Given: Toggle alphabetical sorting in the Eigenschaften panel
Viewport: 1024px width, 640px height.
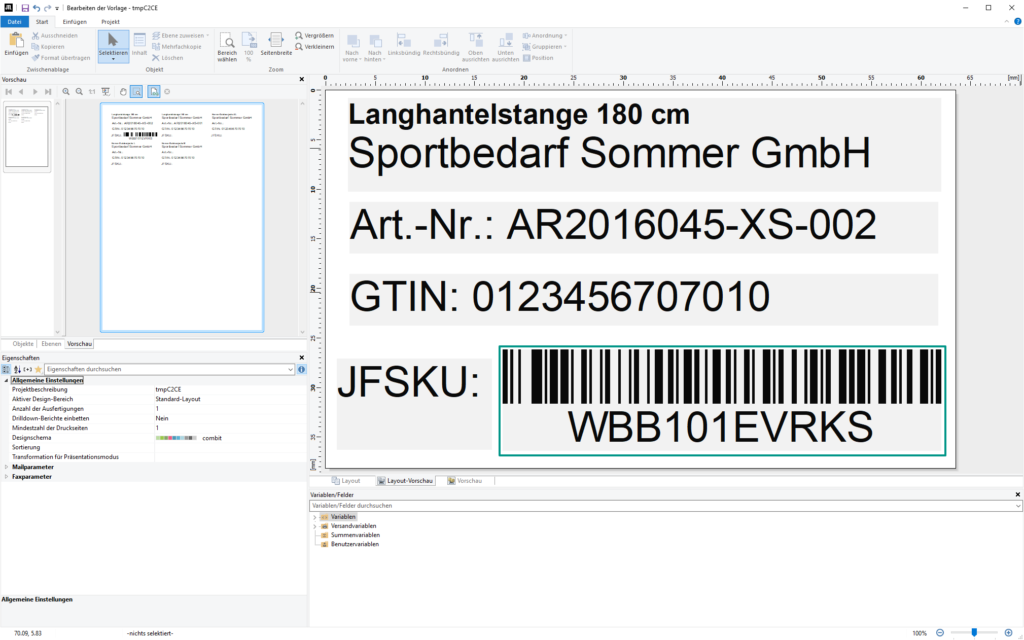Looking at the screenshot, I should point(17,369).
